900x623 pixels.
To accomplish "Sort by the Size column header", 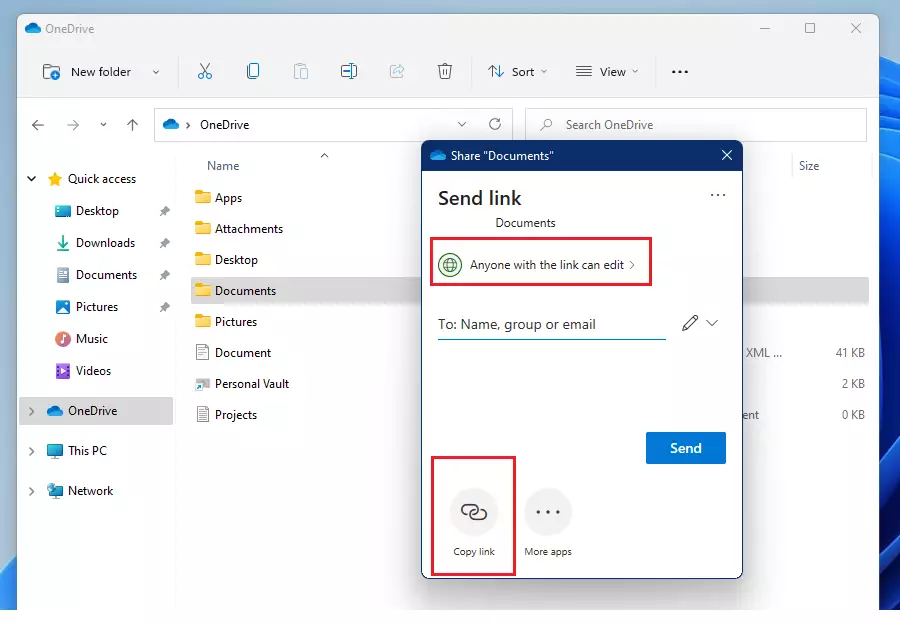I will click(x=809, y=166).
